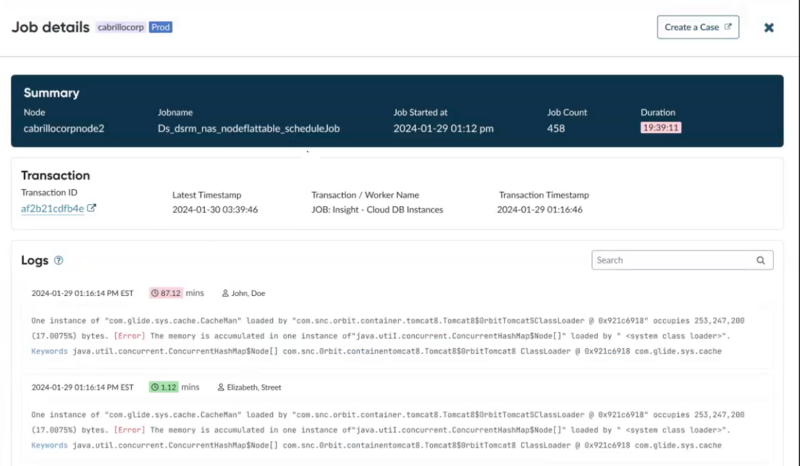800x466 pixels.
Task: Click the Prod environment badge
Action: tap(161, 27)
